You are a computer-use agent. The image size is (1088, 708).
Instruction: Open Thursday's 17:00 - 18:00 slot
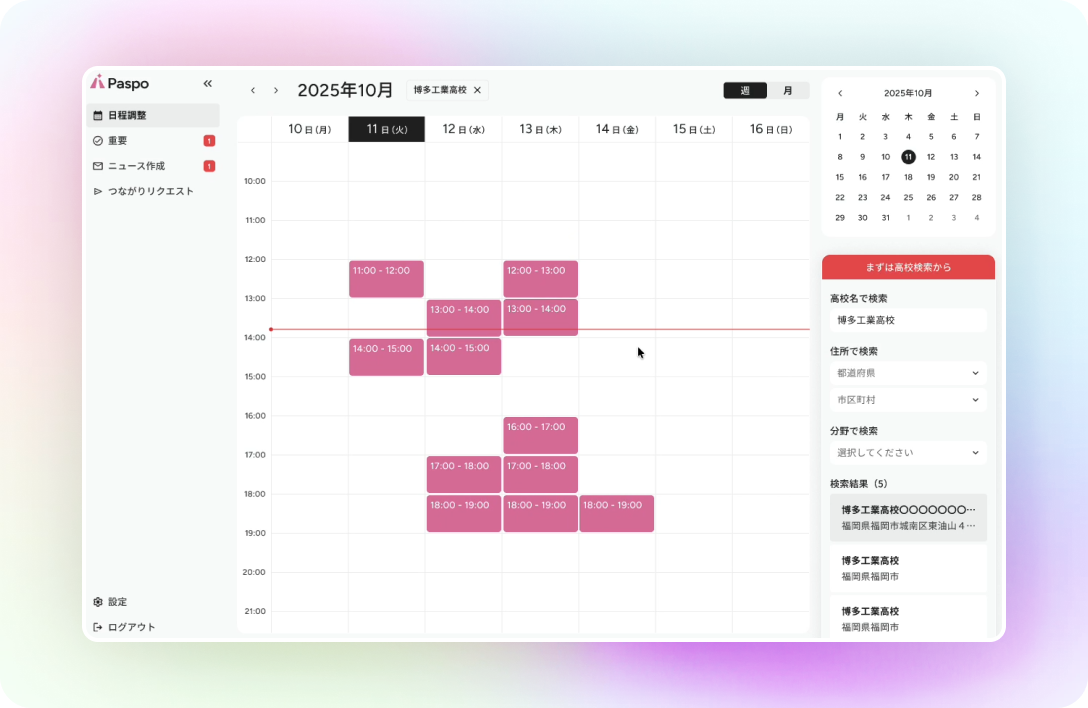click(541, 474)
